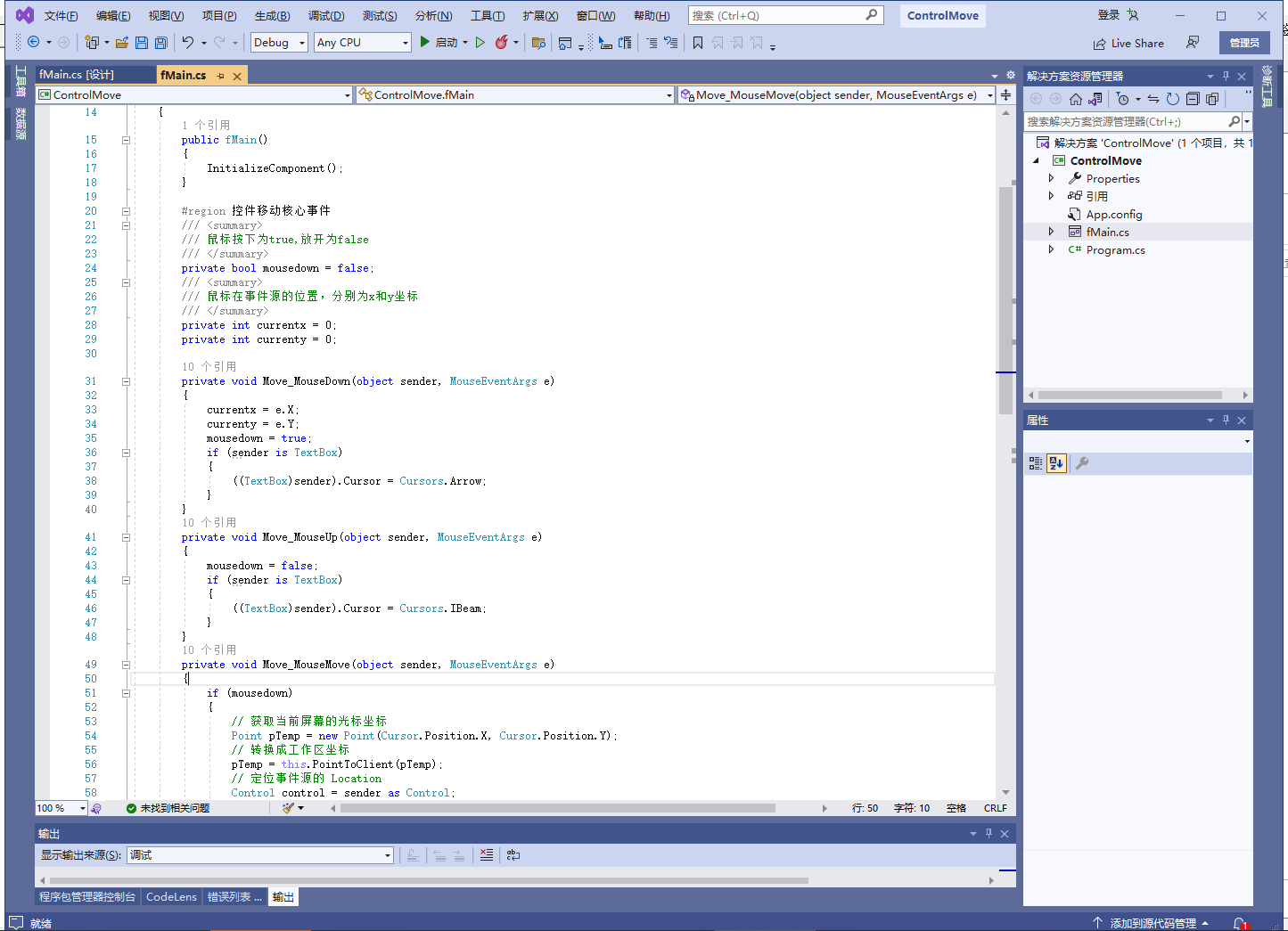Expand the Properties node in Solution Explorer
The image size is (1288, 931).
tap(1051, 178)
